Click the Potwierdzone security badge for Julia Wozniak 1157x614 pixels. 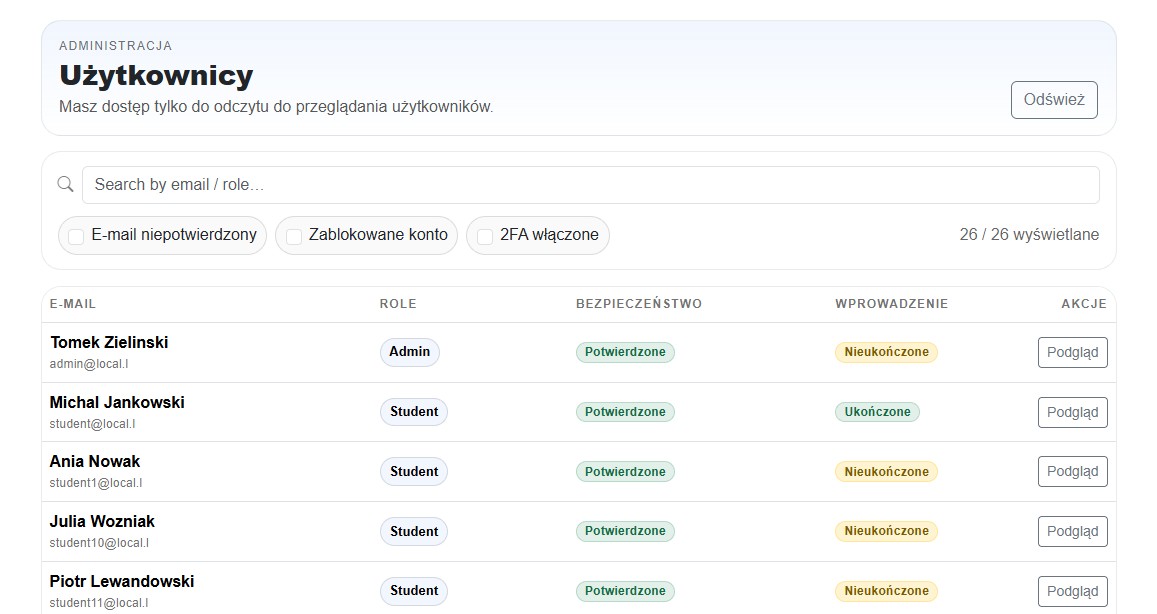click(x=624, y=531)
